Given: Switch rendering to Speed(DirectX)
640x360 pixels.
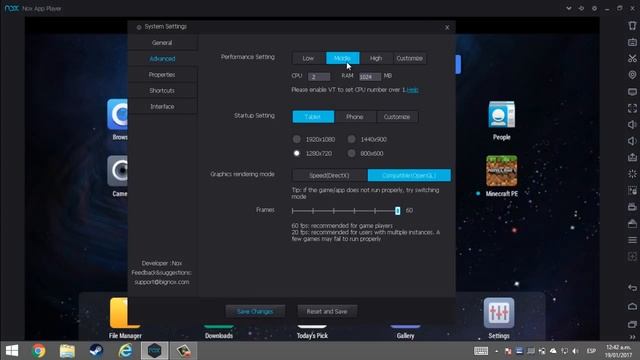Looking at the screenshot, I should point(329,176).
